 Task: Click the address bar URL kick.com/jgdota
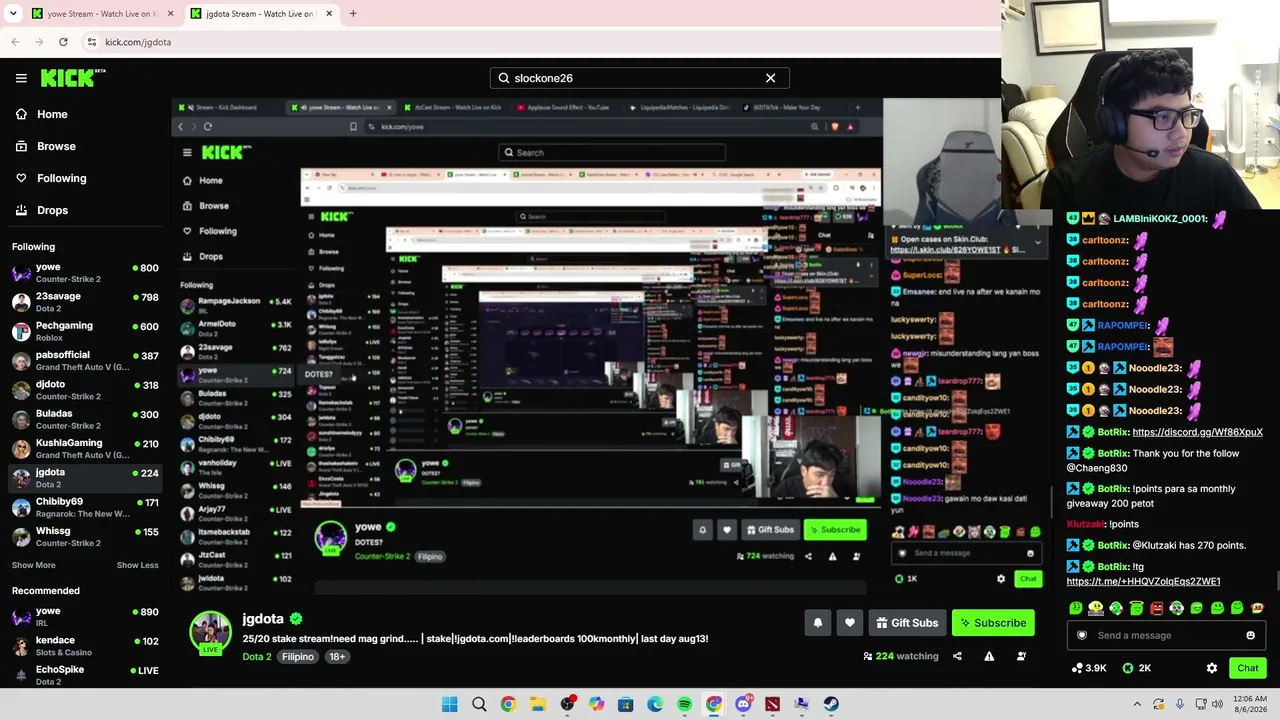point(138,42)
